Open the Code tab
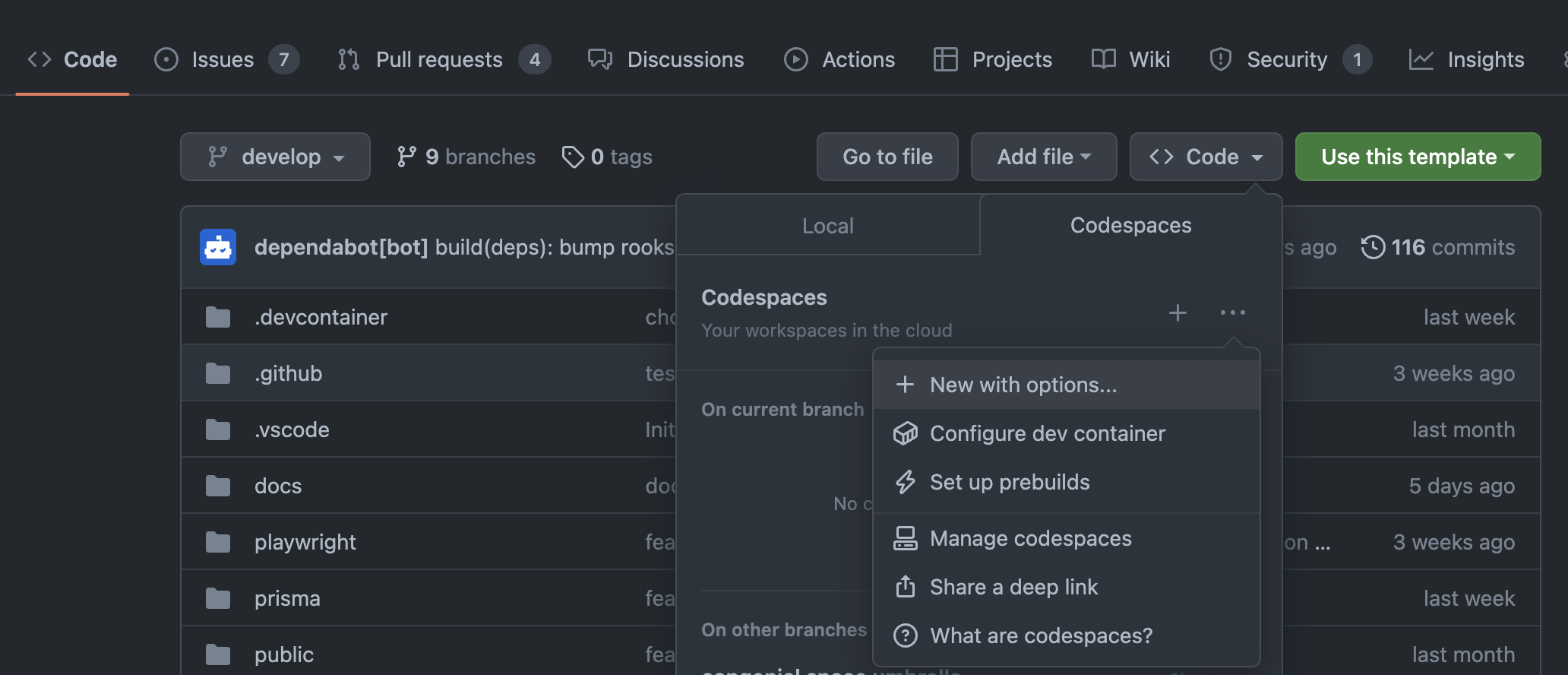1568x675 pixels. (72, 59)
